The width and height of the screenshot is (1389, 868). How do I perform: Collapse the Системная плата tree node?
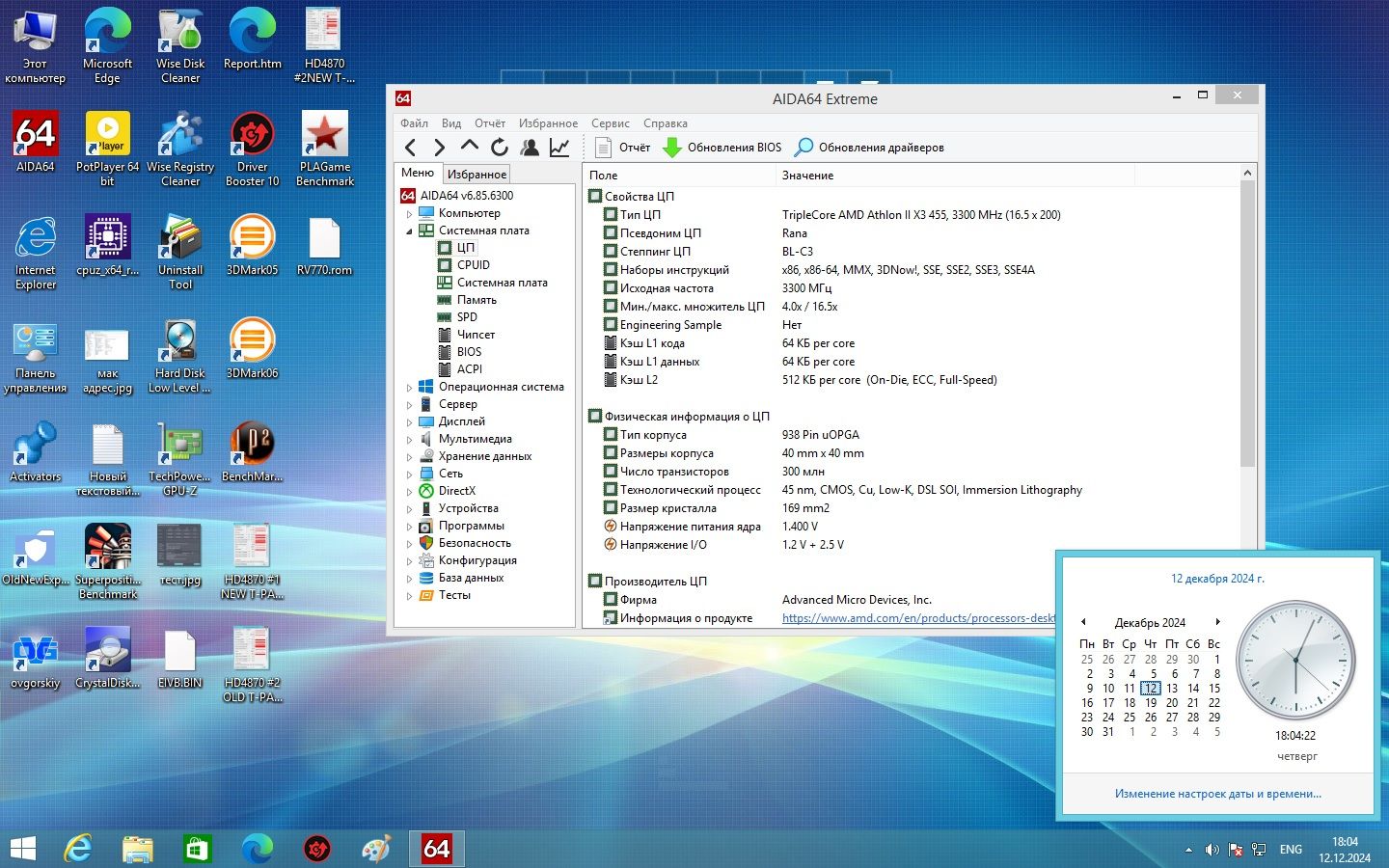pos(409,231)
